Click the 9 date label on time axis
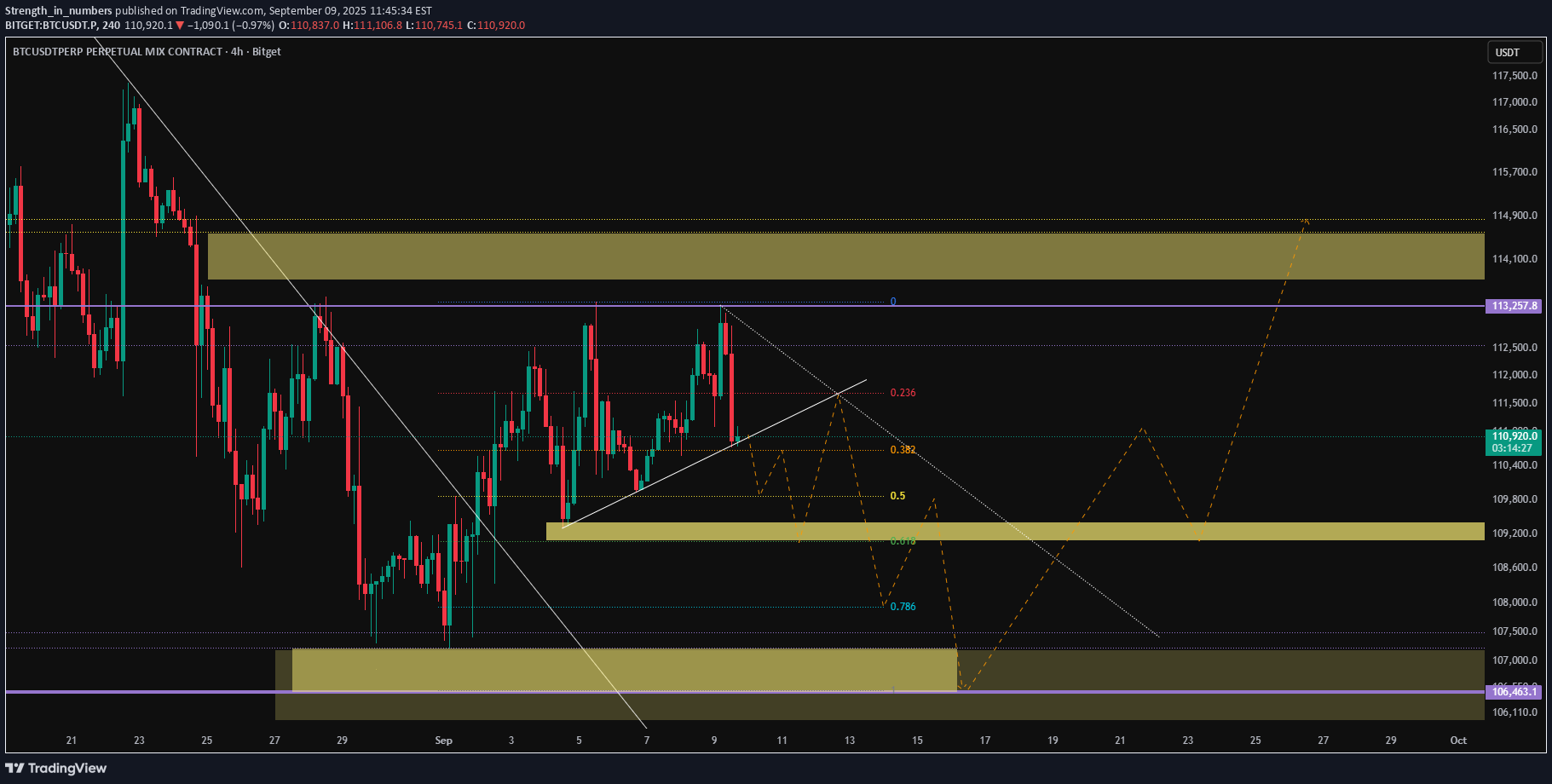Screen dimensions: 1552x784 714,741
